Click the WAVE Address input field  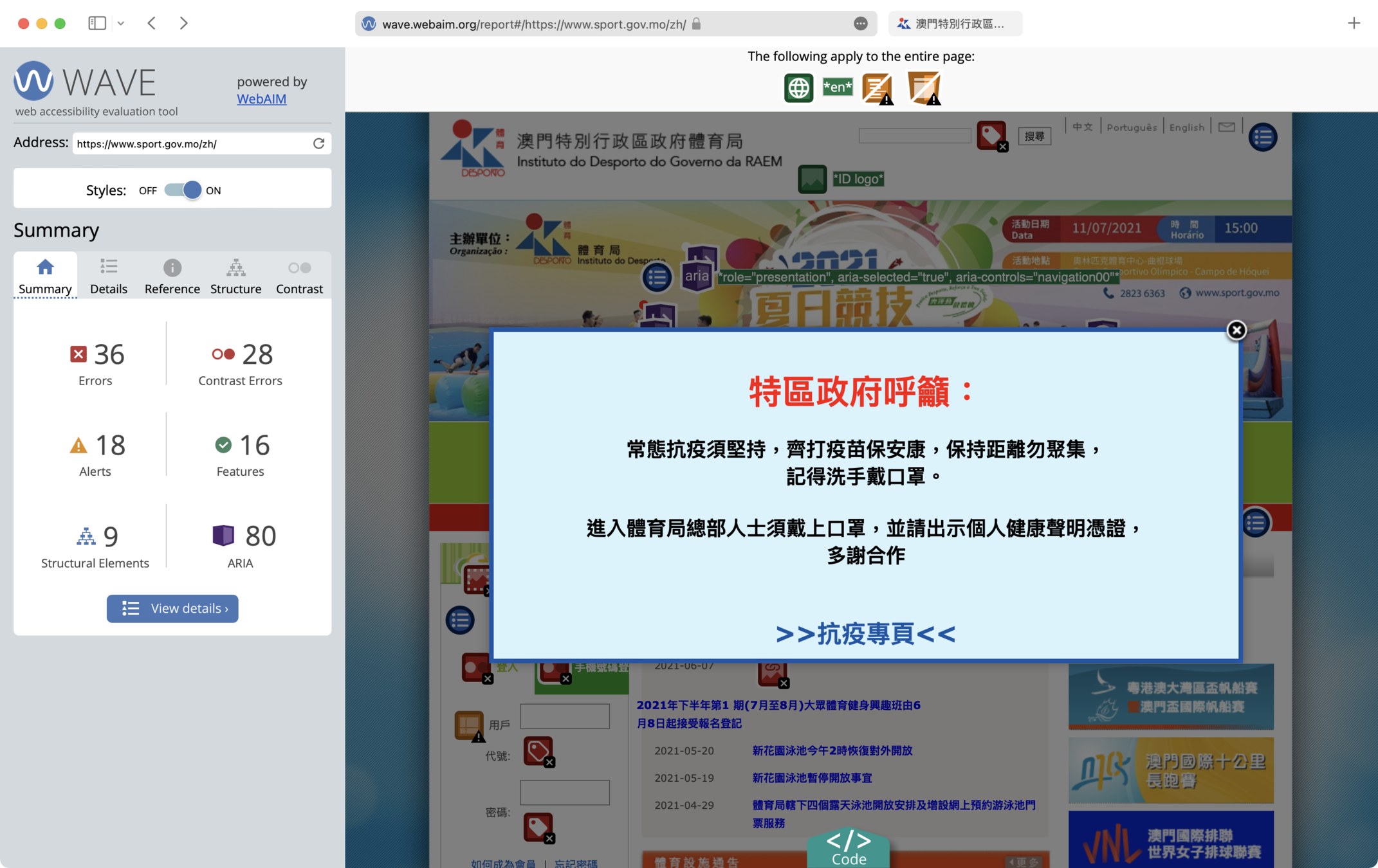coord(192,143)
